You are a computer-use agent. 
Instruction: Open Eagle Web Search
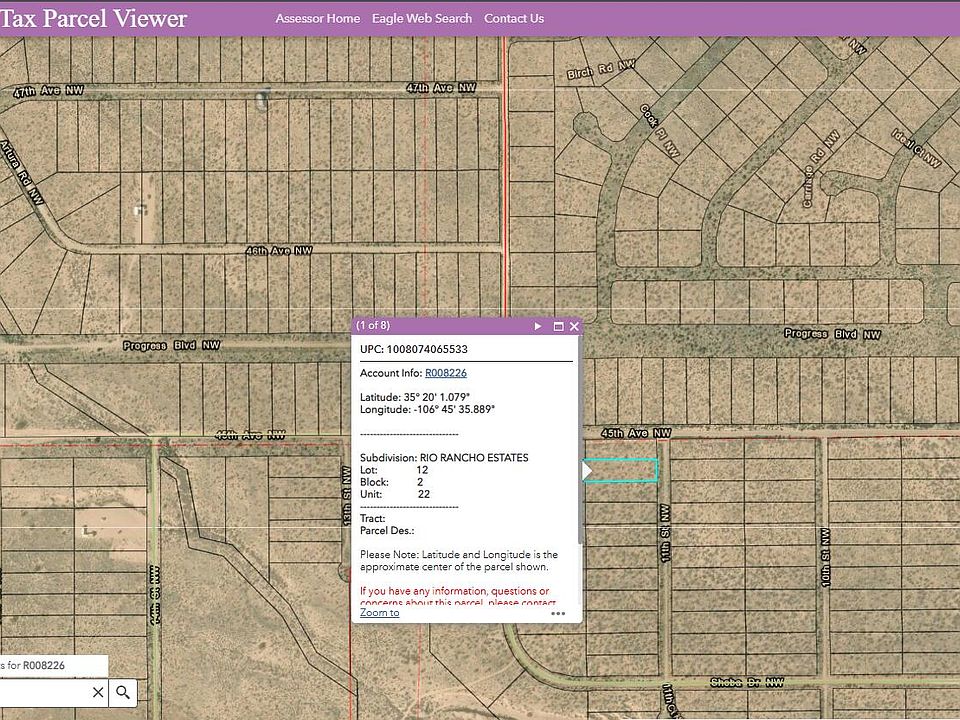422,18
